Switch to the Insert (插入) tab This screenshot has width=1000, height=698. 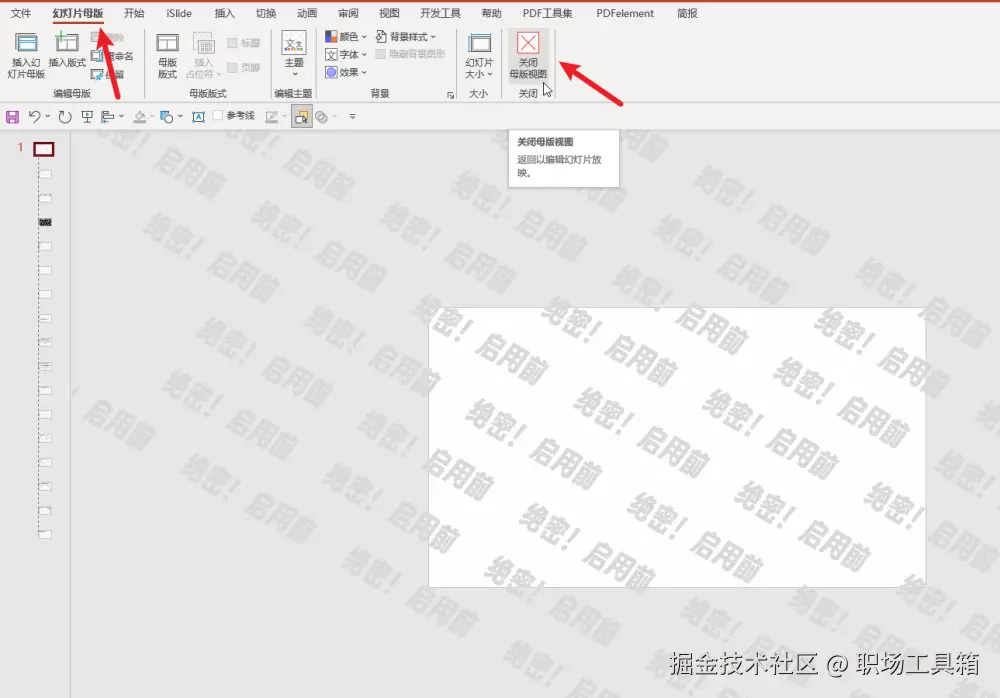[224, 13]
